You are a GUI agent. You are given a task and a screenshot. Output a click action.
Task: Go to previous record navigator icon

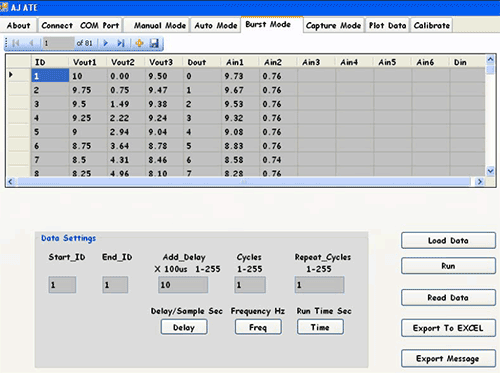[x=31, y=43]
